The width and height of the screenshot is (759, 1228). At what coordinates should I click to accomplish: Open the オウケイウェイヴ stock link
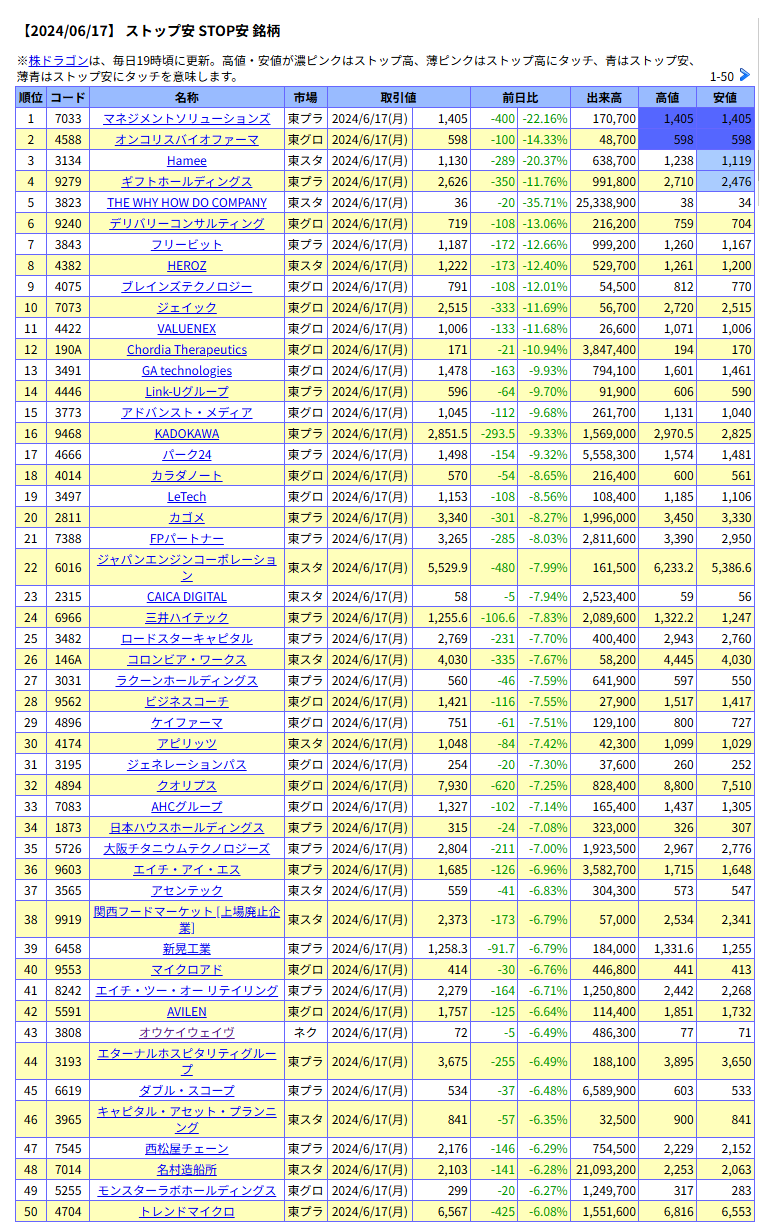point(187,1032)
